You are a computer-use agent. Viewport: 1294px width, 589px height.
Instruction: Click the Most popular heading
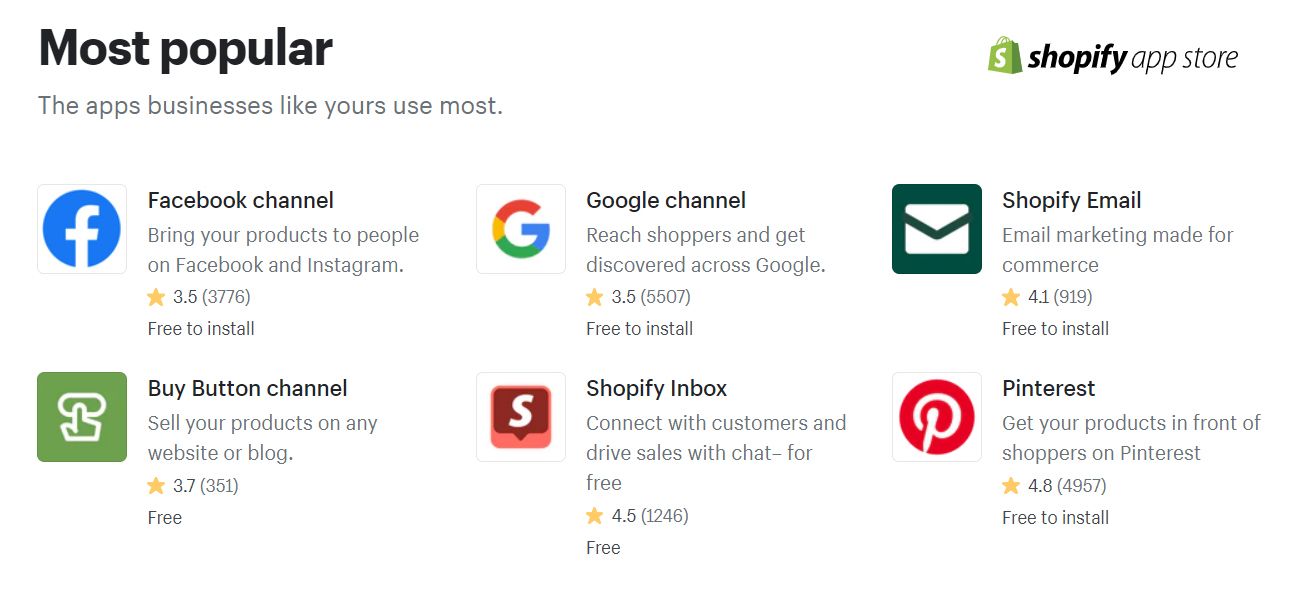click(x=185, y=47)
